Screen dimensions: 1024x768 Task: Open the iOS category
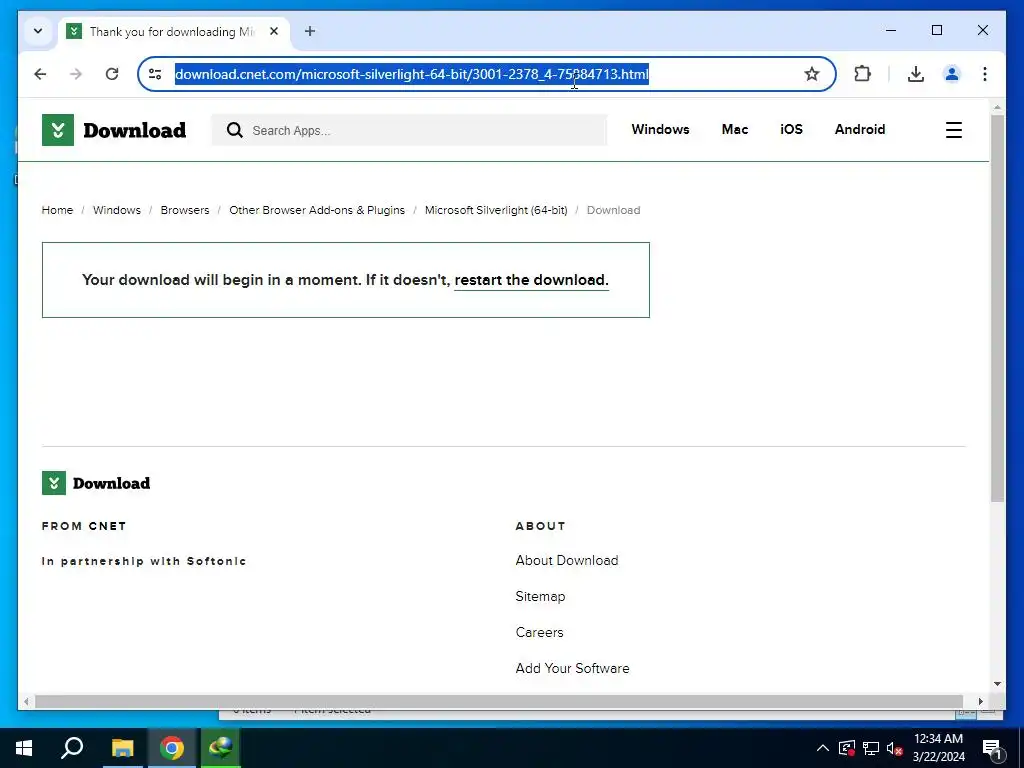(x=792, y=129)
